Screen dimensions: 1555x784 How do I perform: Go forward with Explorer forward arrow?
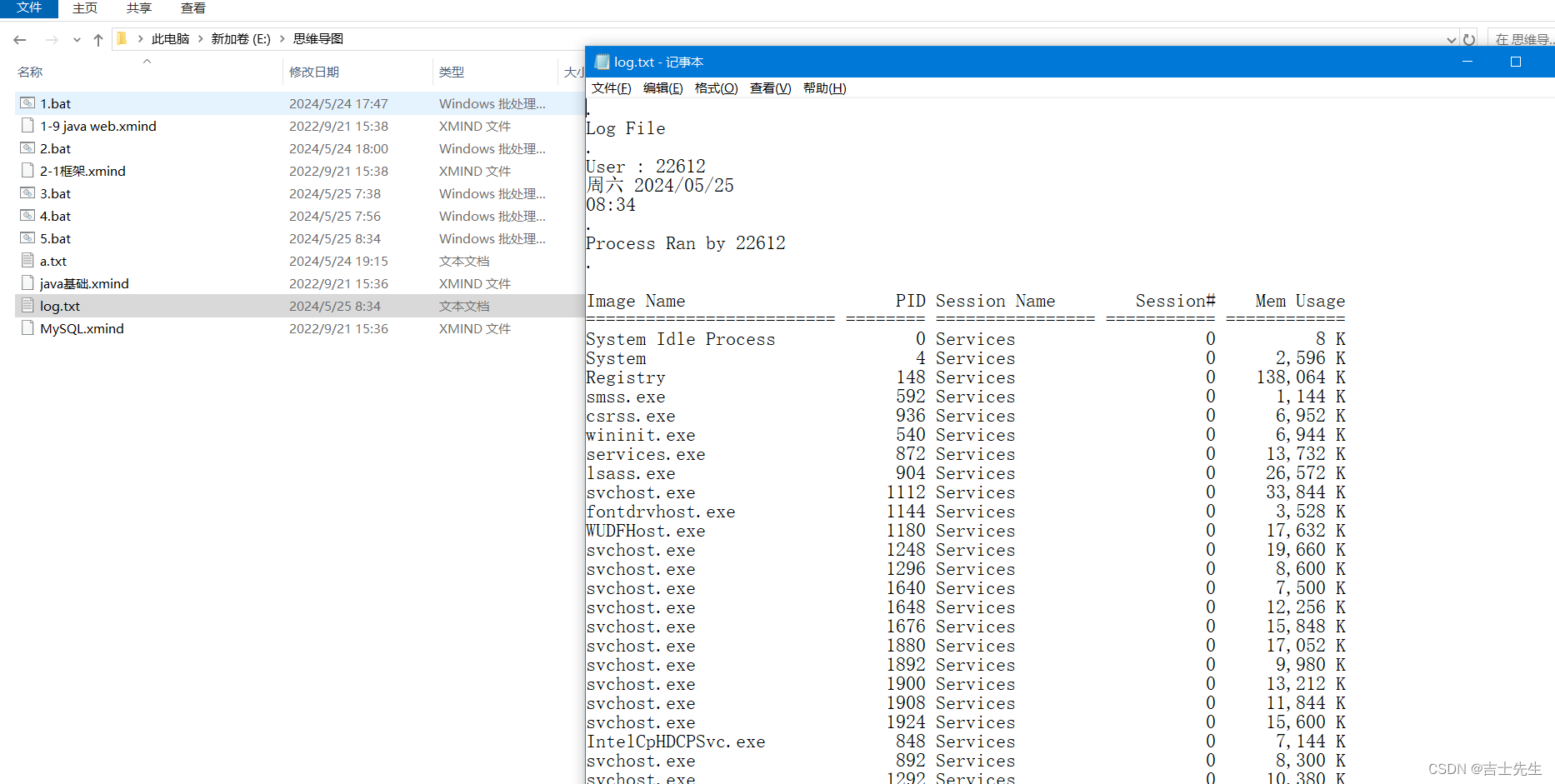[x=52, y=39]
